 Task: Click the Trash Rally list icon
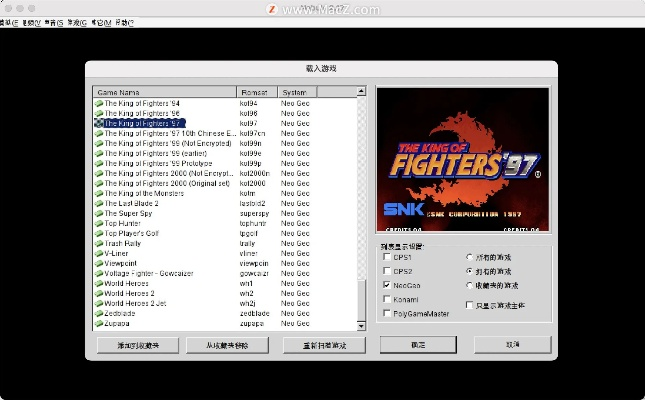pyautogui.click(x=99, y=243)
